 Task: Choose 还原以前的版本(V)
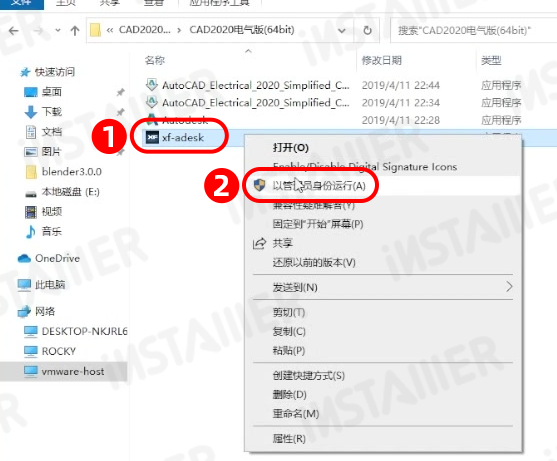click(x=383, y=262)
